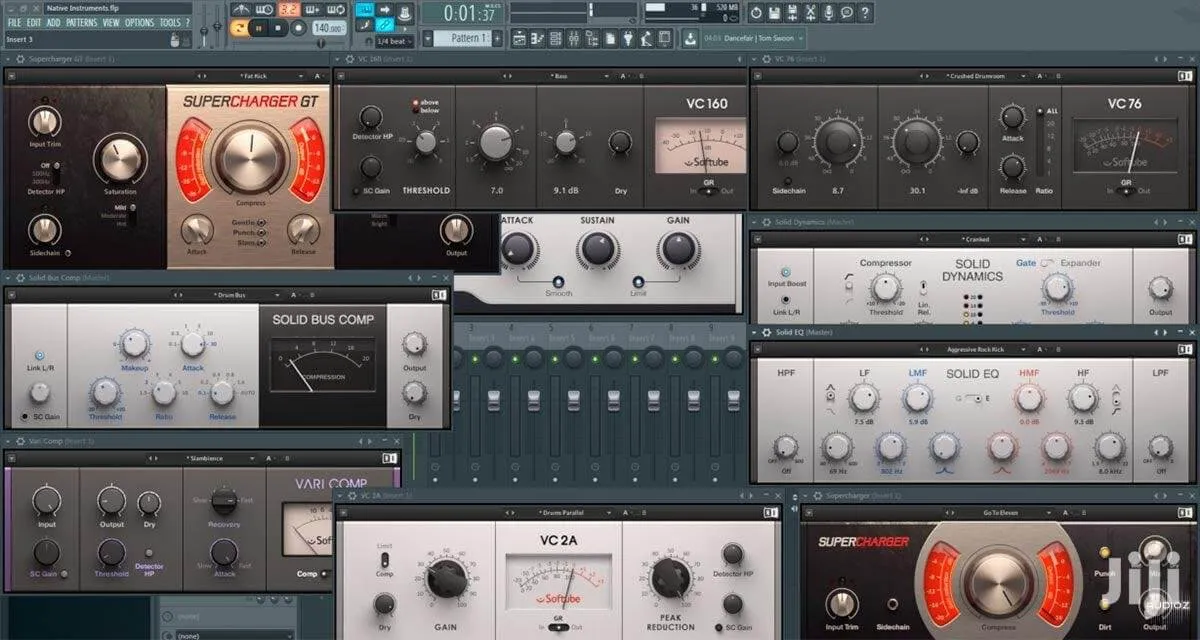Open the OPTIONS menu
Image resolution: width=1200 pixels, height=640 pixels.
[x=137, y=21]
